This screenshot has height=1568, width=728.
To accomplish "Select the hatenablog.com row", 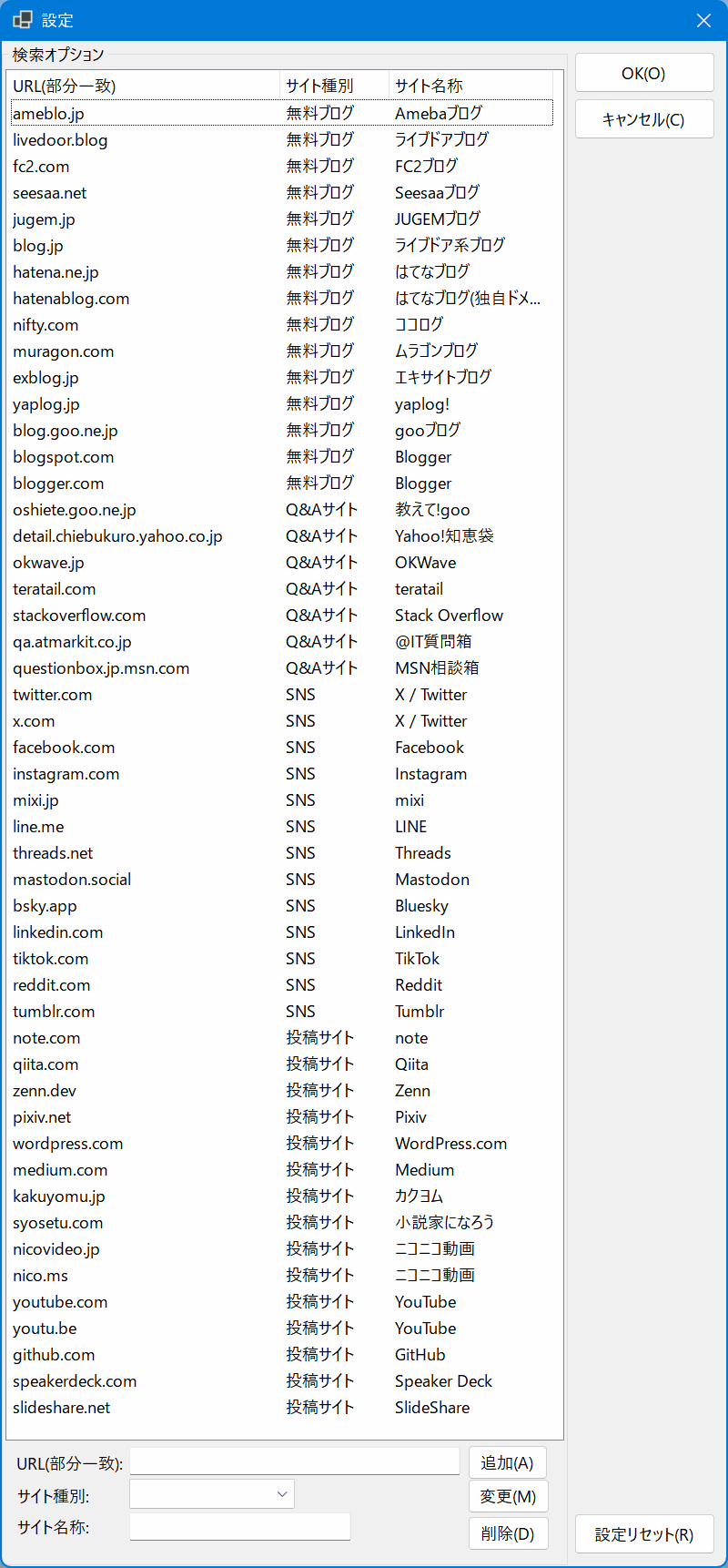I will point(281,298).
